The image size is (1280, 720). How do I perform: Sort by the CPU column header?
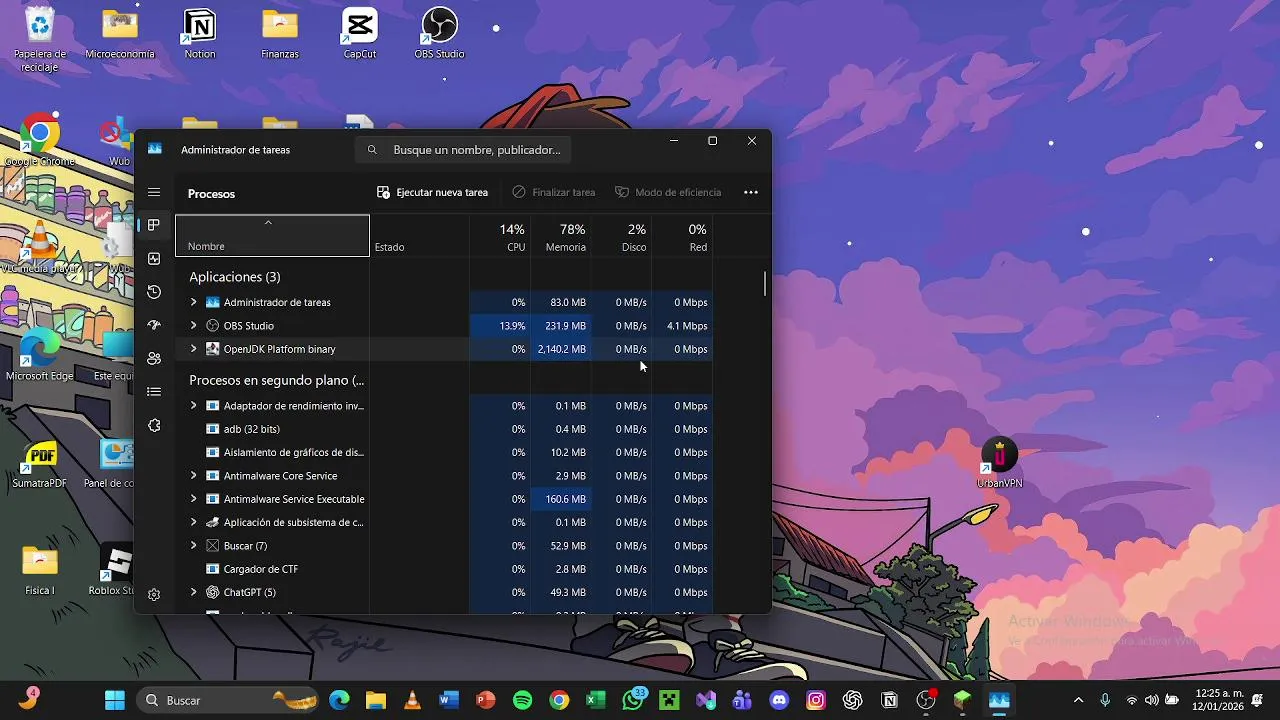pos(500,237)
